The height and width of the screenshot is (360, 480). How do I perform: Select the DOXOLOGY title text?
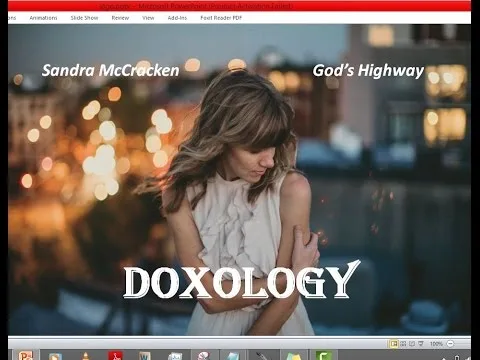pyautogui.click(x=242, y=280)
